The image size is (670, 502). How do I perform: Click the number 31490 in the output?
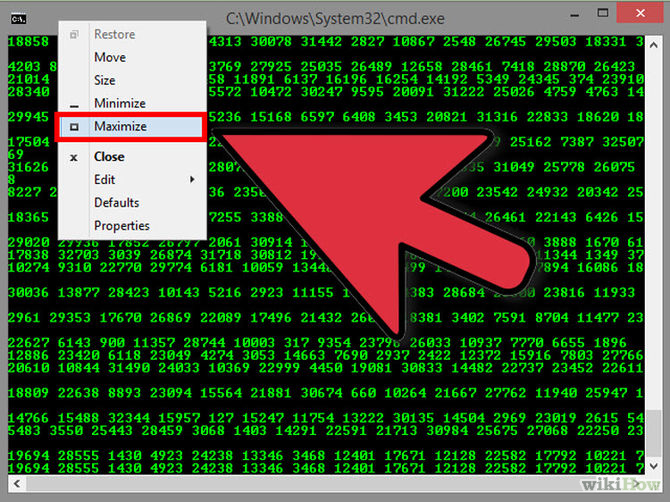coord(129,368)
